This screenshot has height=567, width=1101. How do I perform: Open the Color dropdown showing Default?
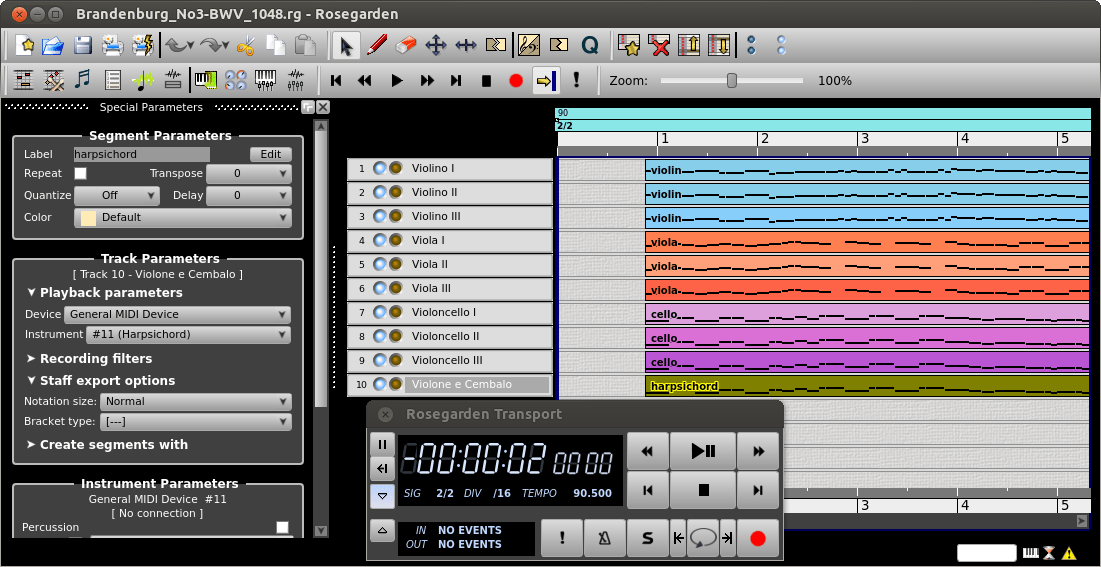183,218
